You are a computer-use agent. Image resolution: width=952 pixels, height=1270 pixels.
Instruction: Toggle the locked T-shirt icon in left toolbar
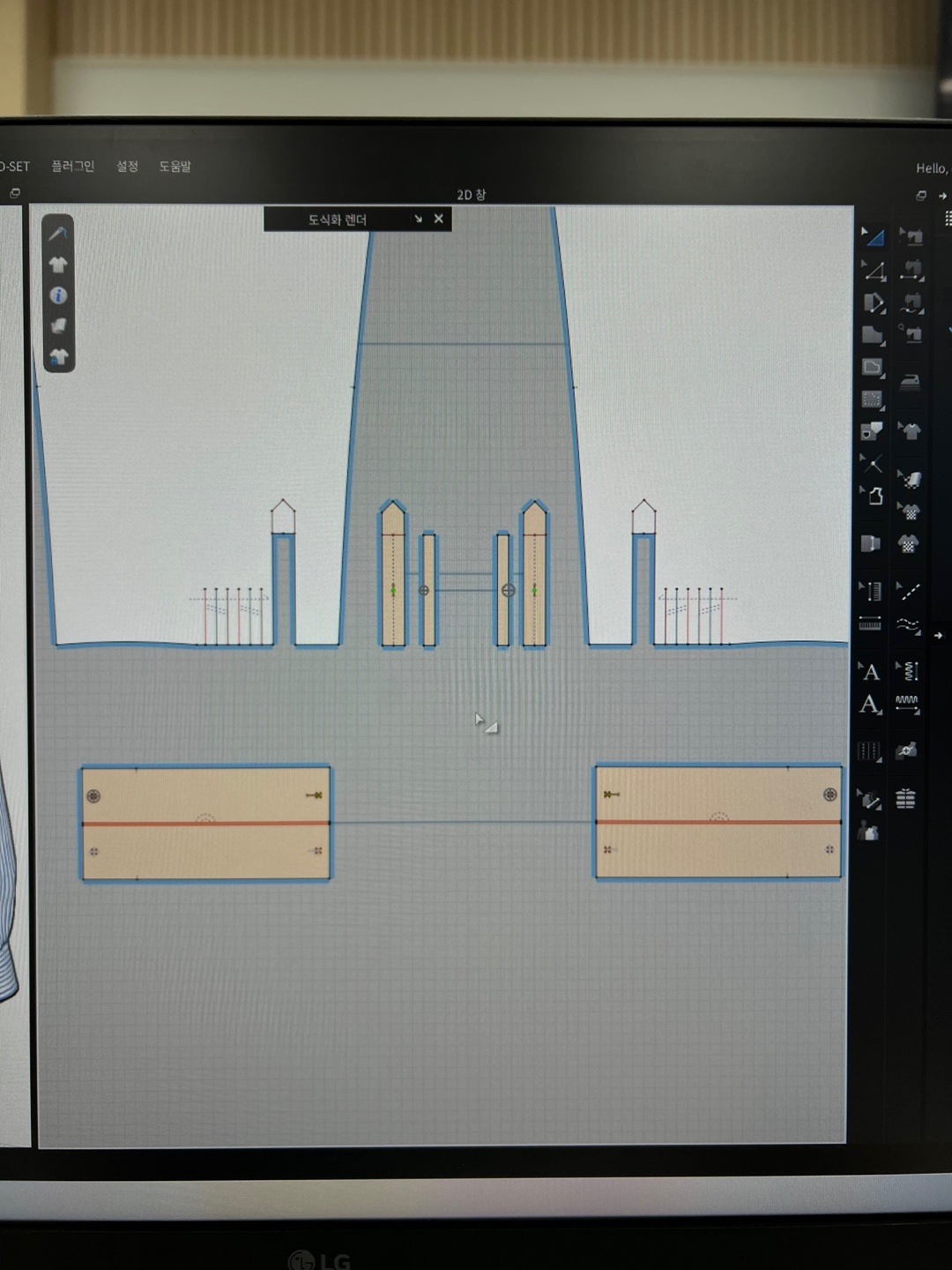click(x=58, y=357)
